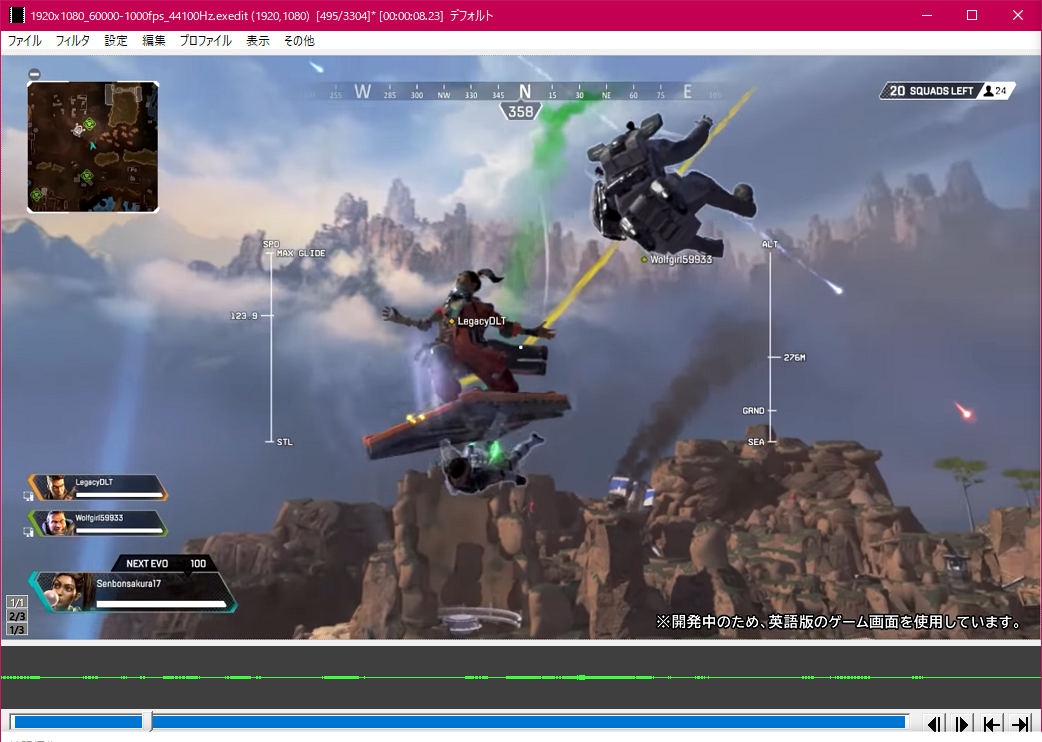Click the 'NEXT EVO 100' label
Image resolution: width=1042 pixels, height=742 pixels.
pyautogui.click(x=165, y=563)
